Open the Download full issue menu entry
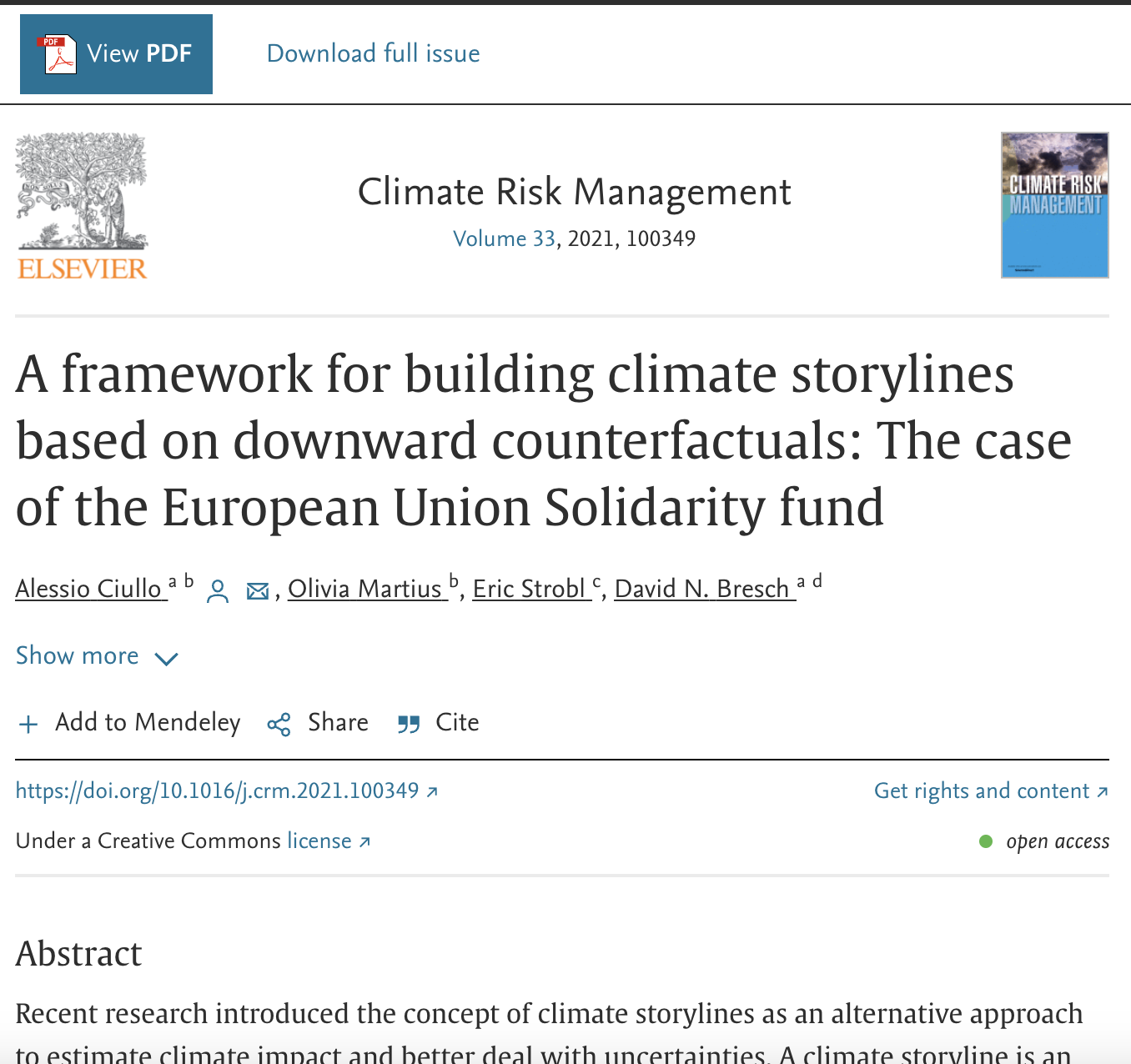 [x=373, y=53]
